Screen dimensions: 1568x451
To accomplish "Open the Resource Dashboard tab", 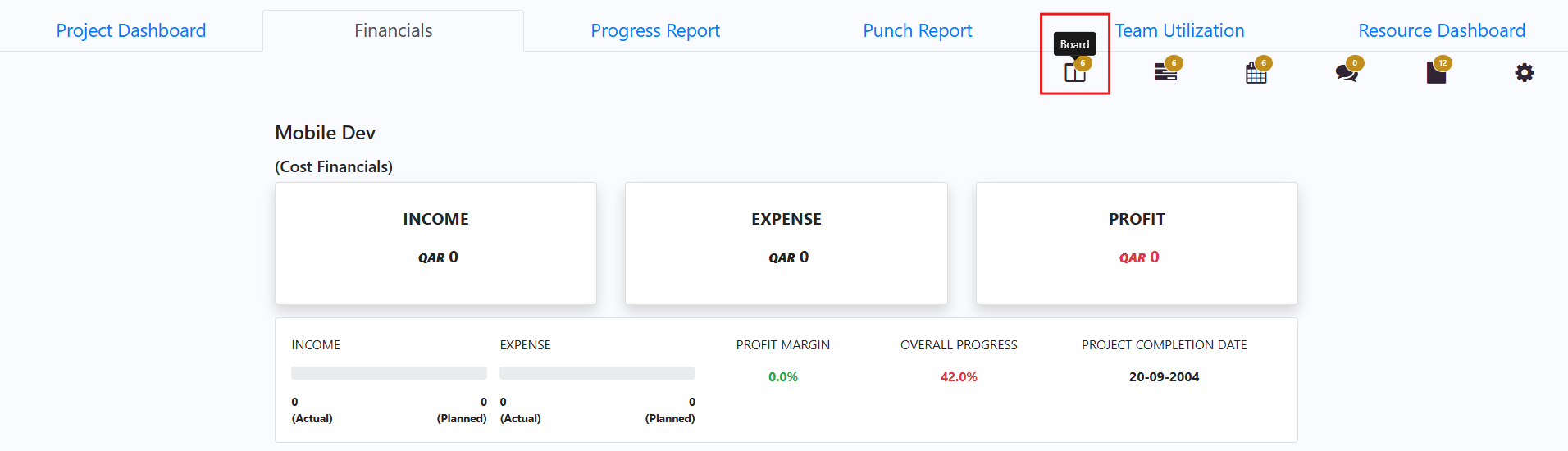I will (1442, 30).
